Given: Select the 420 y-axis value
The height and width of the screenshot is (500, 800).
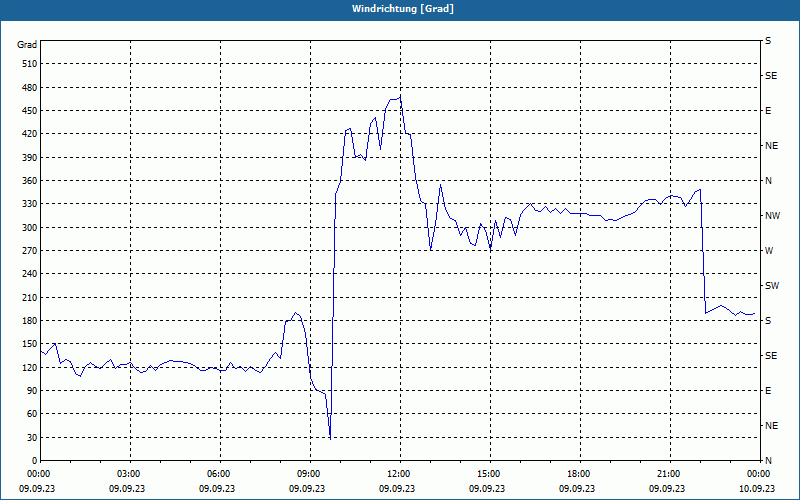Looking at the screenshot, I should click(30, 134).
